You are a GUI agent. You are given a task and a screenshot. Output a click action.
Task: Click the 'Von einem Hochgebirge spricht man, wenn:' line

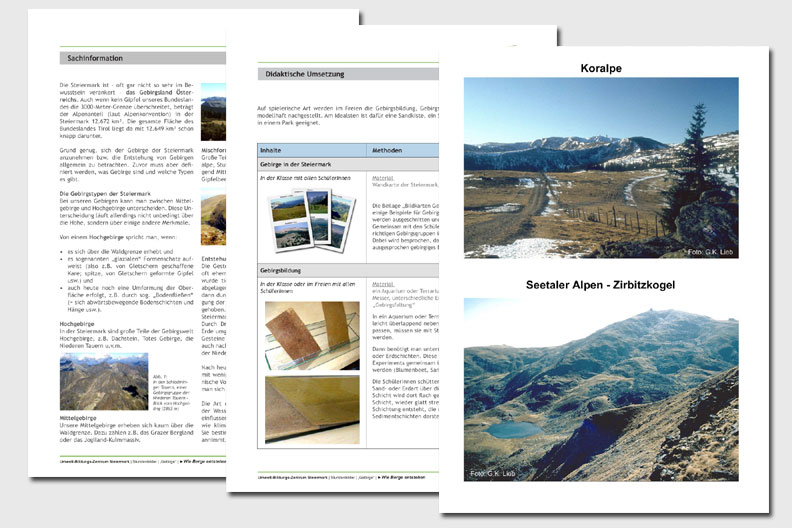point(118,237)
